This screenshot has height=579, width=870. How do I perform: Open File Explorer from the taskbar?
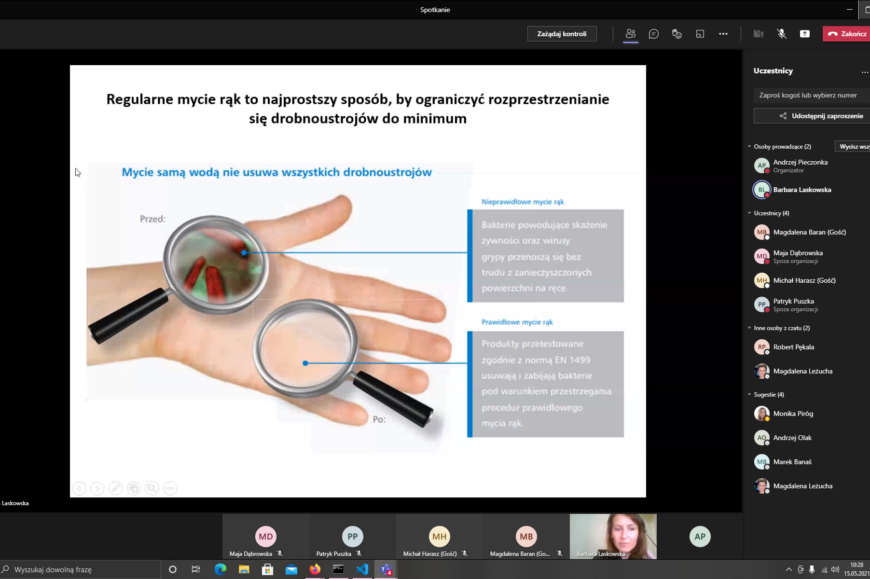[x=244, y=570]
